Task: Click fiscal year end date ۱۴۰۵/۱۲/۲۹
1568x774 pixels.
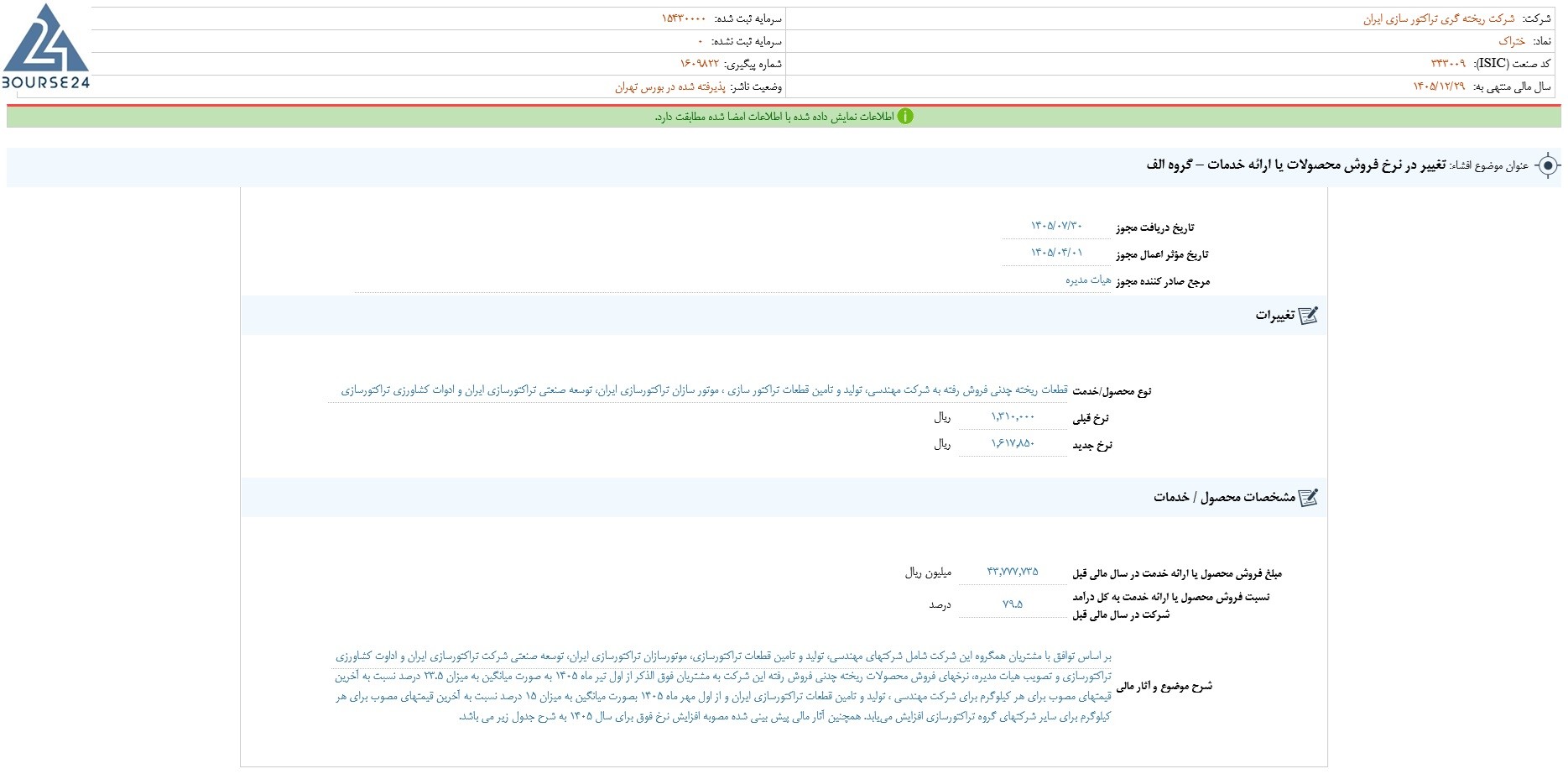Action: point(1439,87)
